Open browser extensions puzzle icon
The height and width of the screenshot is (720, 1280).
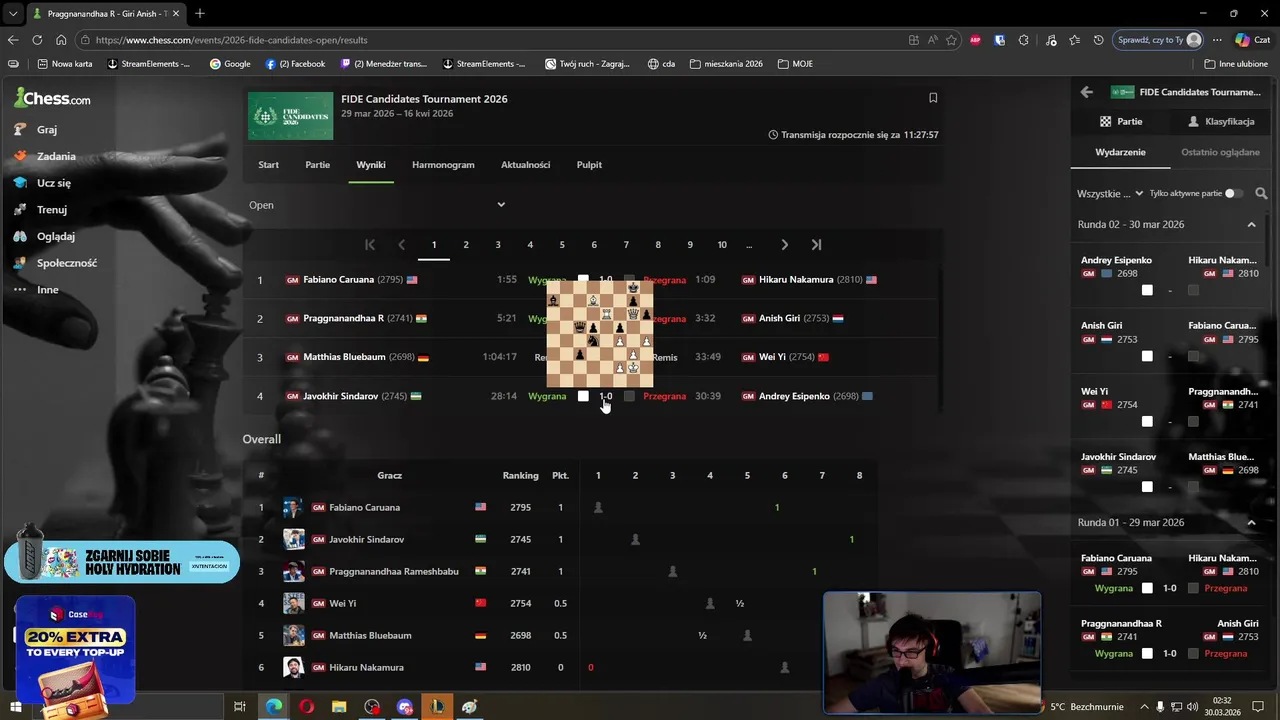coord(1023,40)
